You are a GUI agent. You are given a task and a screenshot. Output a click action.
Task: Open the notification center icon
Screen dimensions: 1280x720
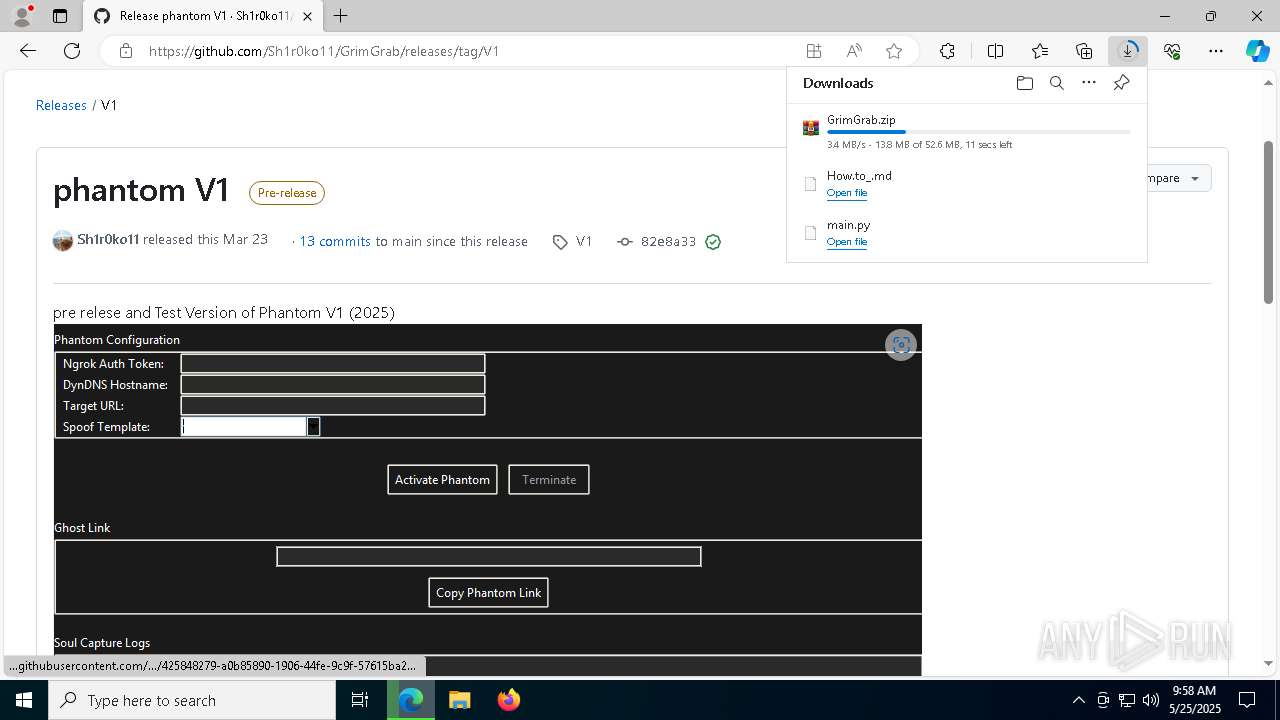[x=1247, y=700]
